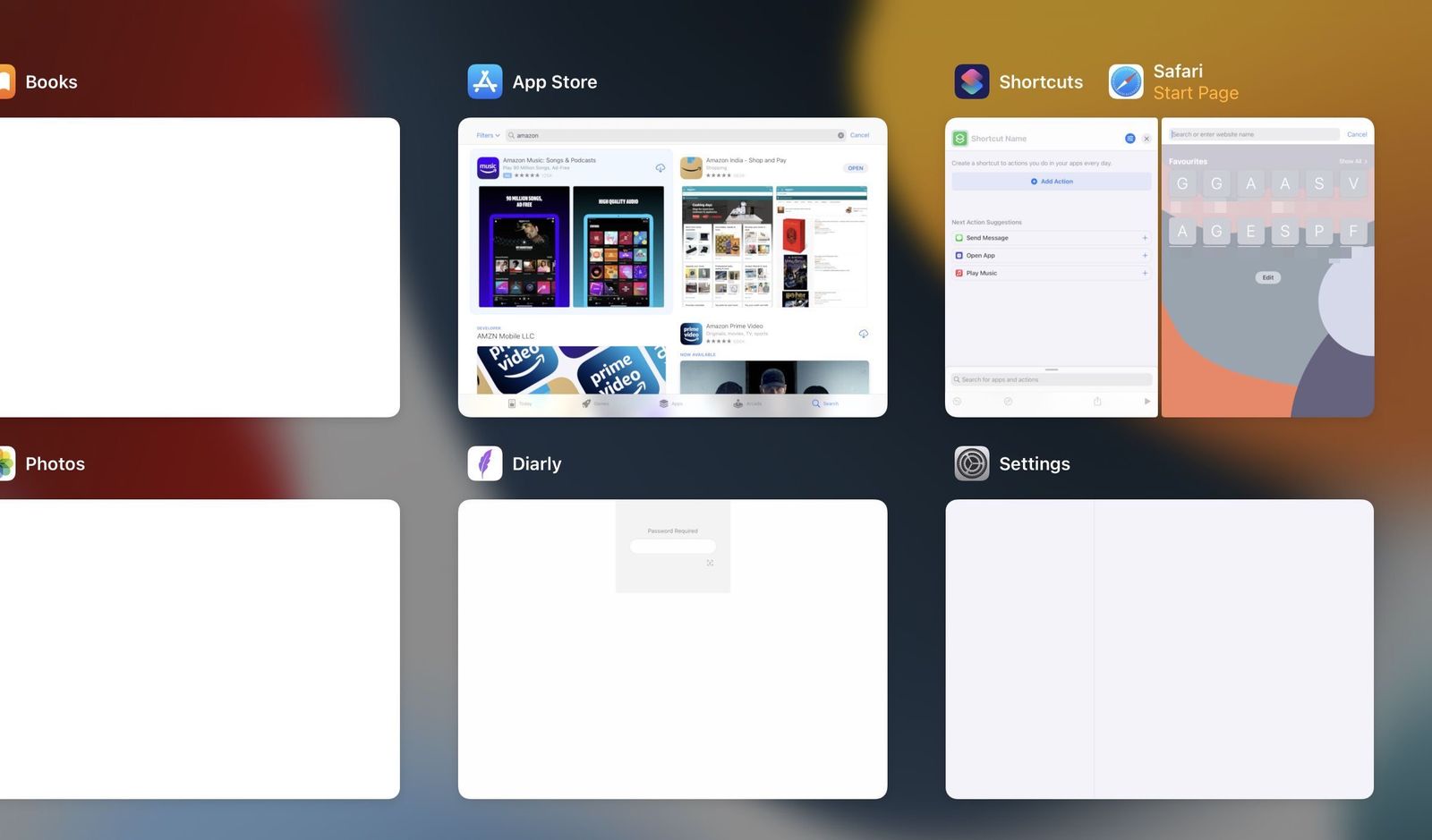Tap the Safari compass icon
The image size is (1432, 840).
1126,81
